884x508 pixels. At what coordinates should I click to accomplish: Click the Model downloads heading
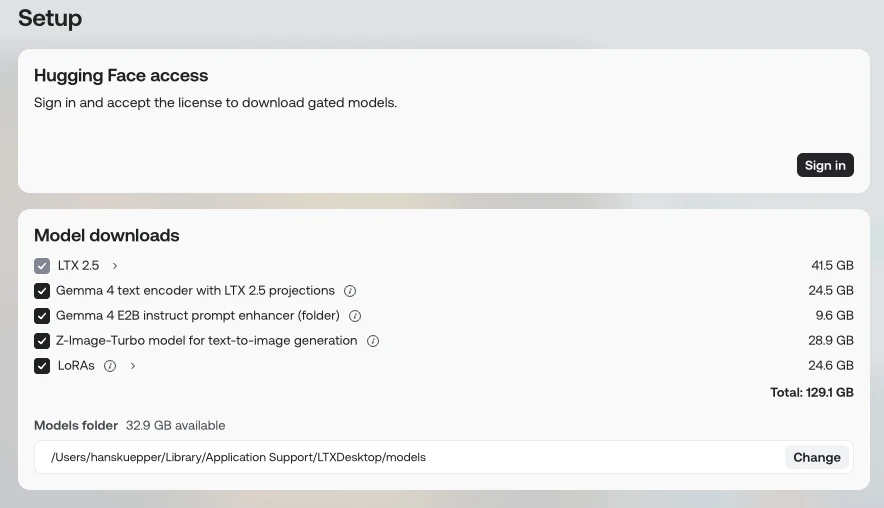(x=107, y=235)
